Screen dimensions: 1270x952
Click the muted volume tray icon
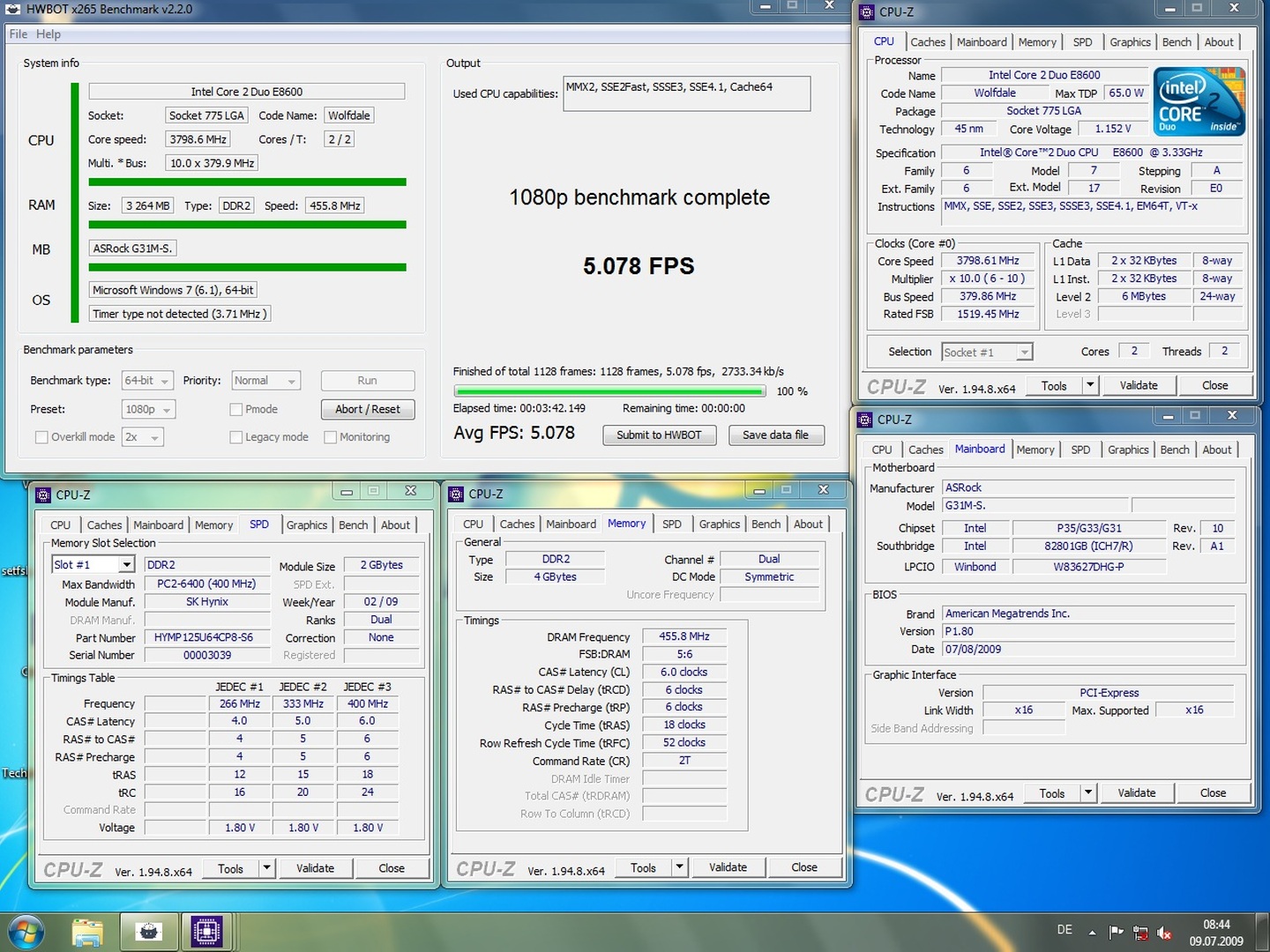click(1163, 933)
